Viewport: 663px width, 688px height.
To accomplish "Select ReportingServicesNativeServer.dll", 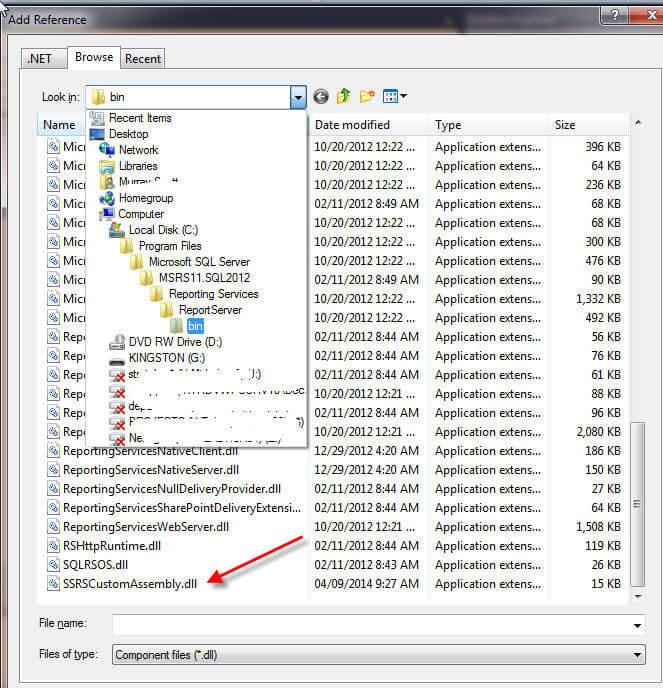I will coord(151,470).
